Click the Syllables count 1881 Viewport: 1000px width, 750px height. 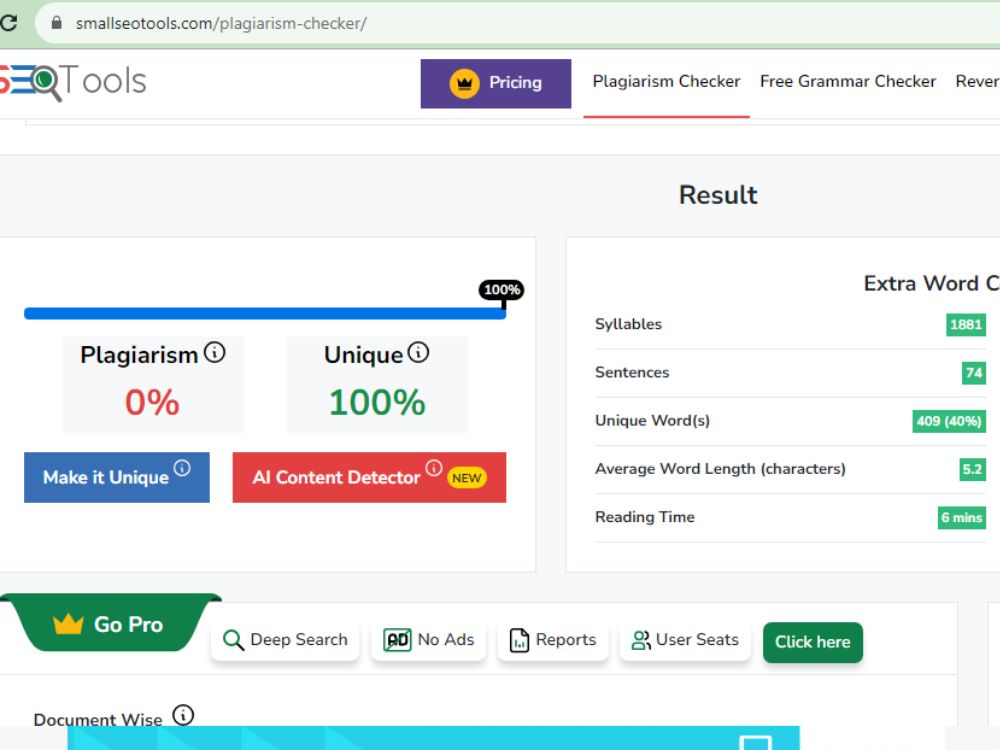[x=966, y=325]
